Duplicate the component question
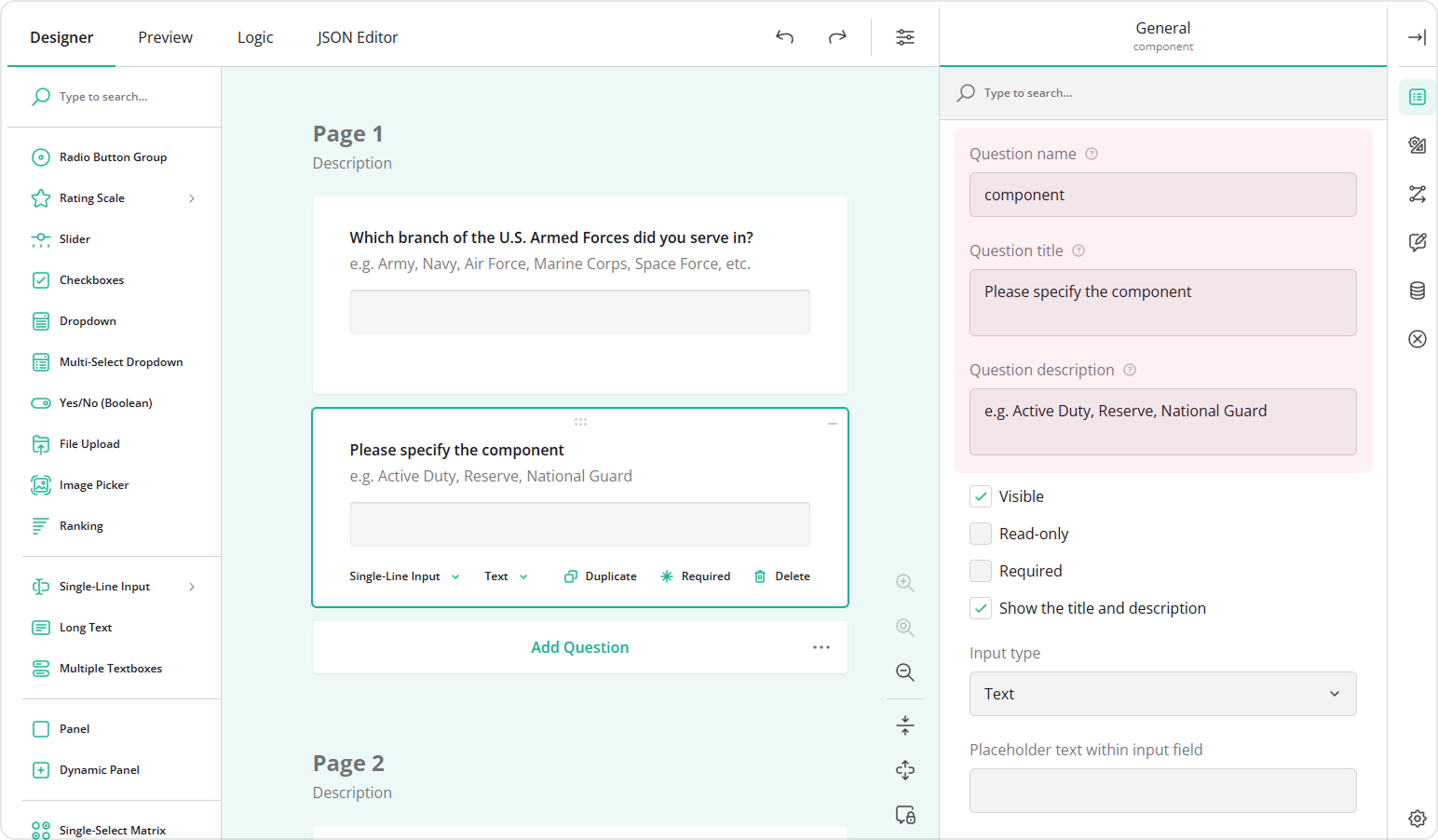Image resolution: width=1438 pixels, height=840 pixels. tap(600, 576)
